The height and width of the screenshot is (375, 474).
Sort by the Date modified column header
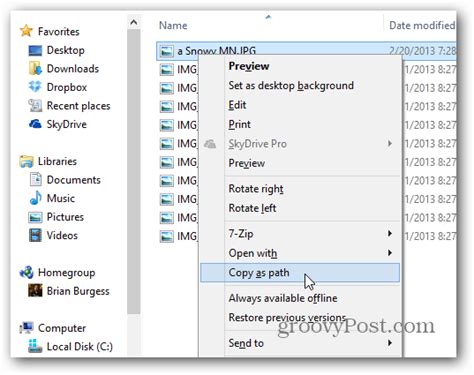[421, 25]
